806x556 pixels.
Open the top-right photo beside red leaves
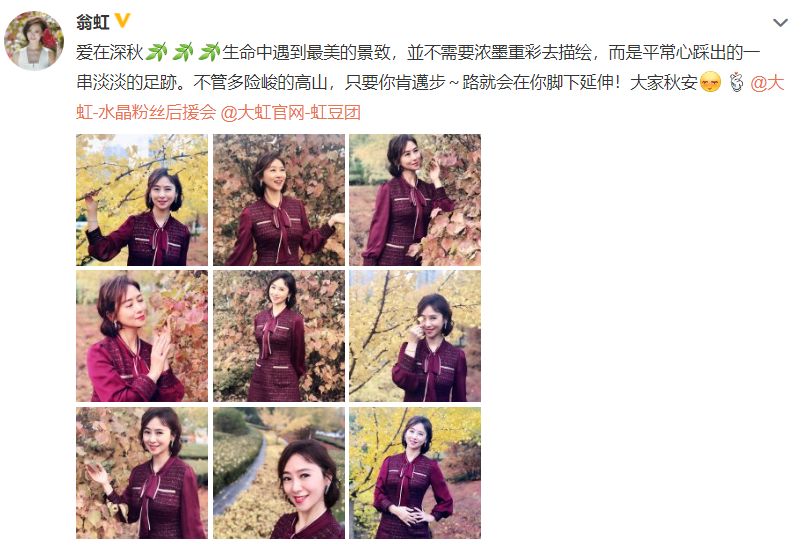tap(415, 200)
